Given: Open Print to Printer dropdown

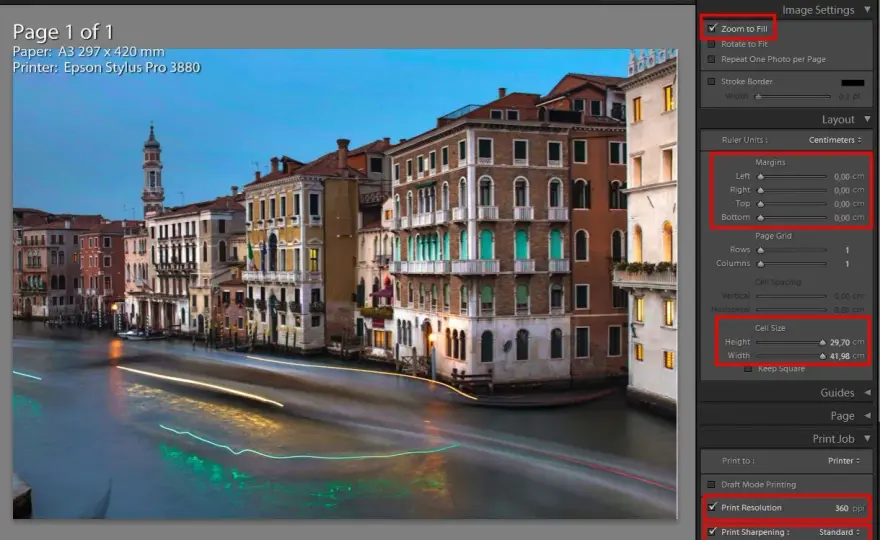Looking at the screenshot, I should pyautogui.click(x=844, y=460).
